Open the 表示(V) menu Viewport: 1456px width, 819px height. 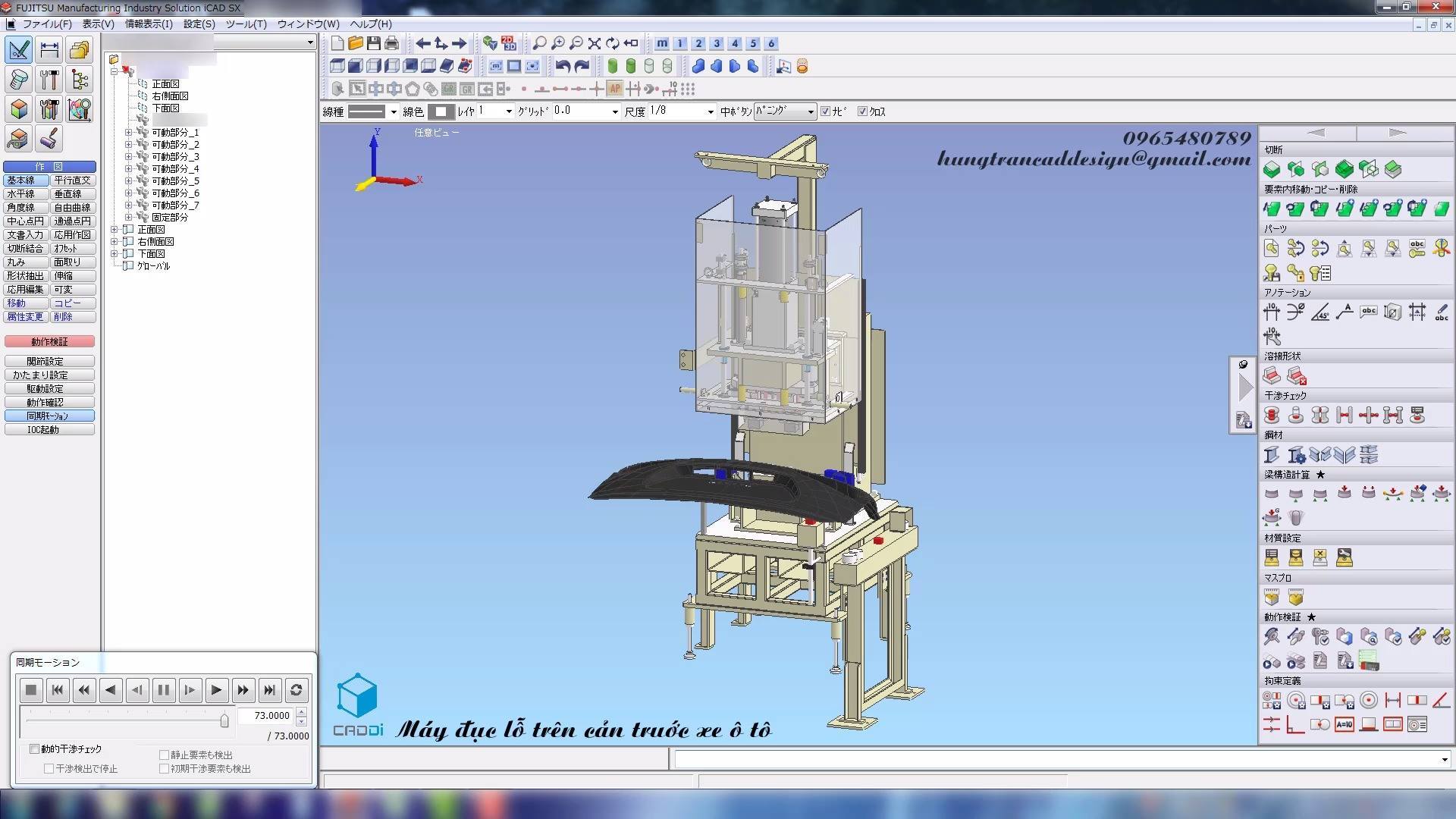[x=98, y=24]
